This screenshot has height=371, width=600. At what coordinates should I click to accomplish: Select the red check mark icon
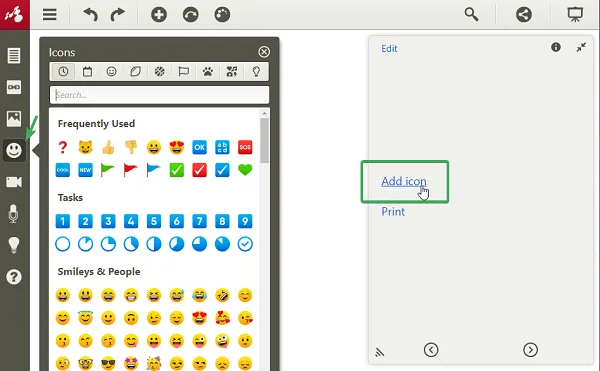pyautogui.click(x=199, y=170)
